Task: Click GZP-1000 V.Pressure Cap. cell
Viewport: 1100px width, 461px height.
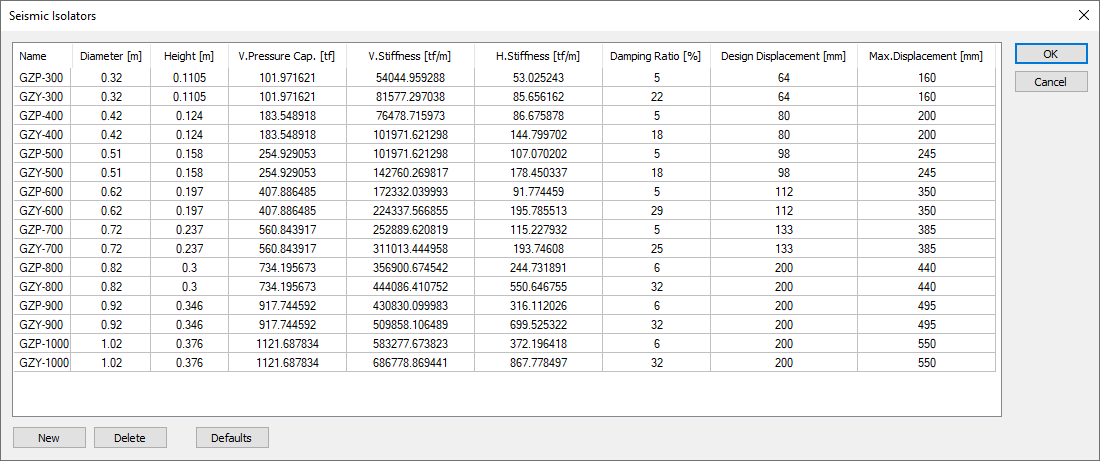Action: pyautogui.click(x=287, y=343)
